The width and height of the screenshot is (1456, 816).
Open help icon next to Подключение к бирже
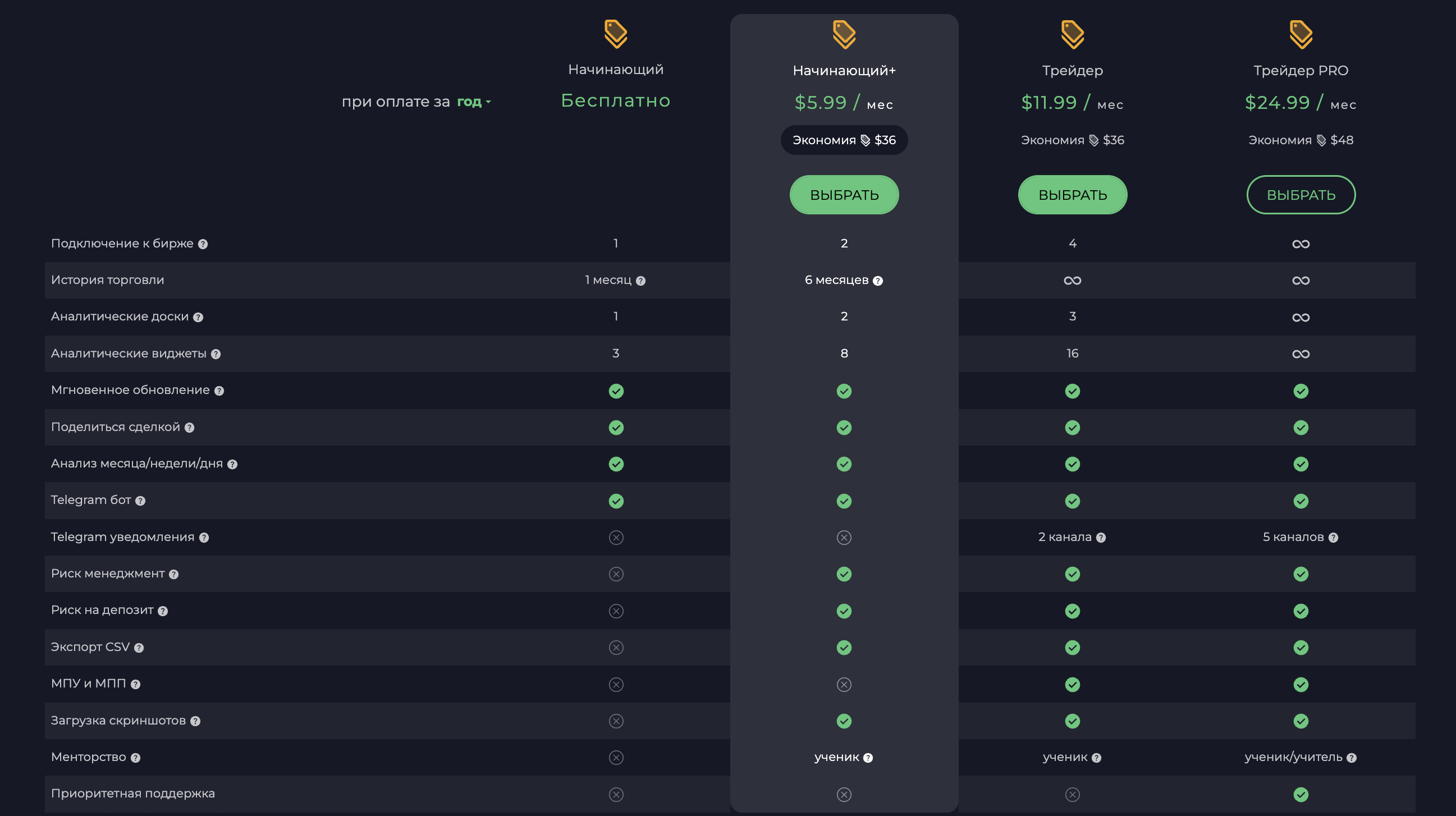[x=203, y=244]
